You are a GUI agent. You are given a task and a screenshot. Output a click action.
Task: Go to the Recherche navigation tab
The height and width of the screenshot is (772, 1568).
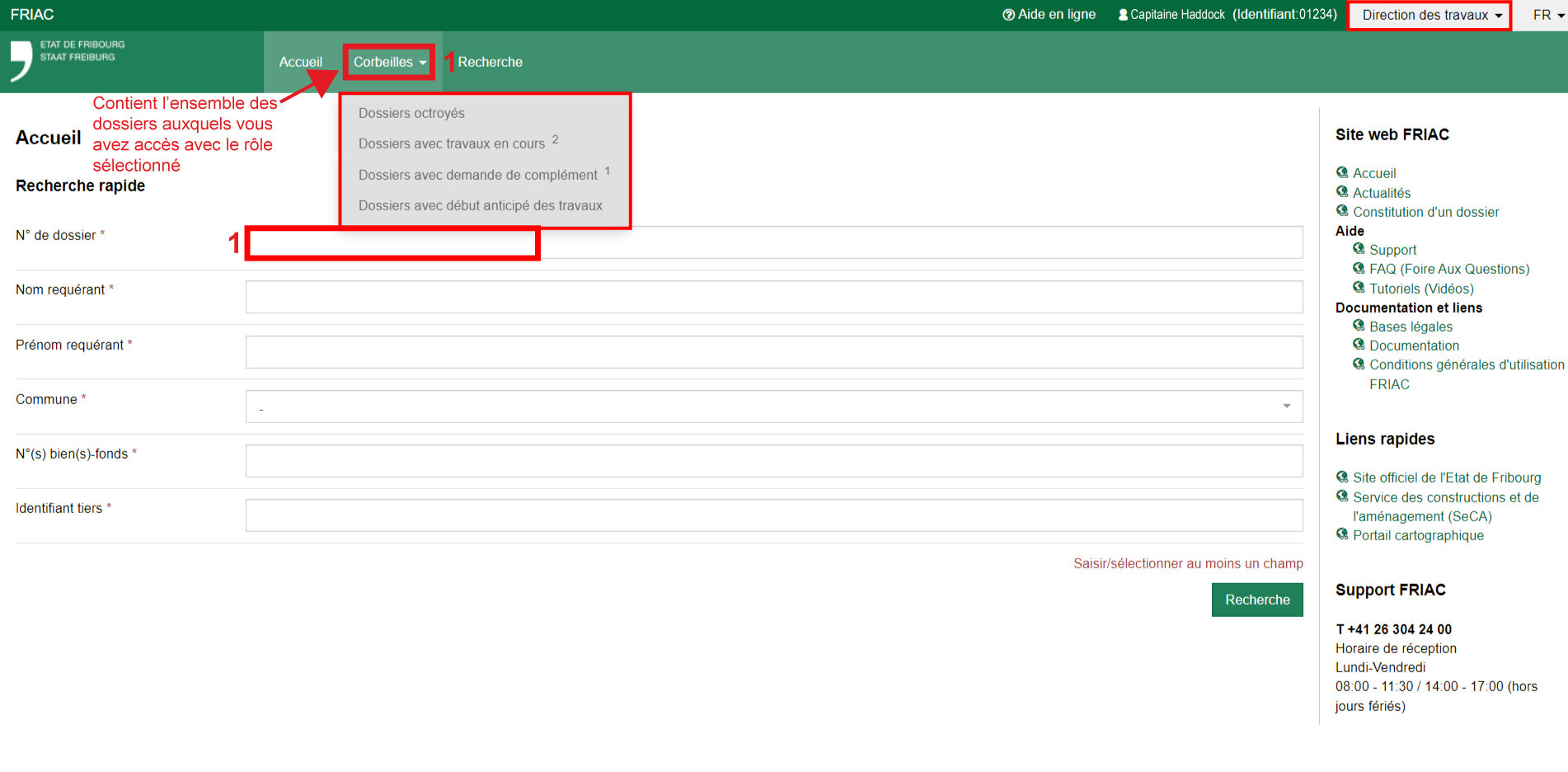coord(490,62)
